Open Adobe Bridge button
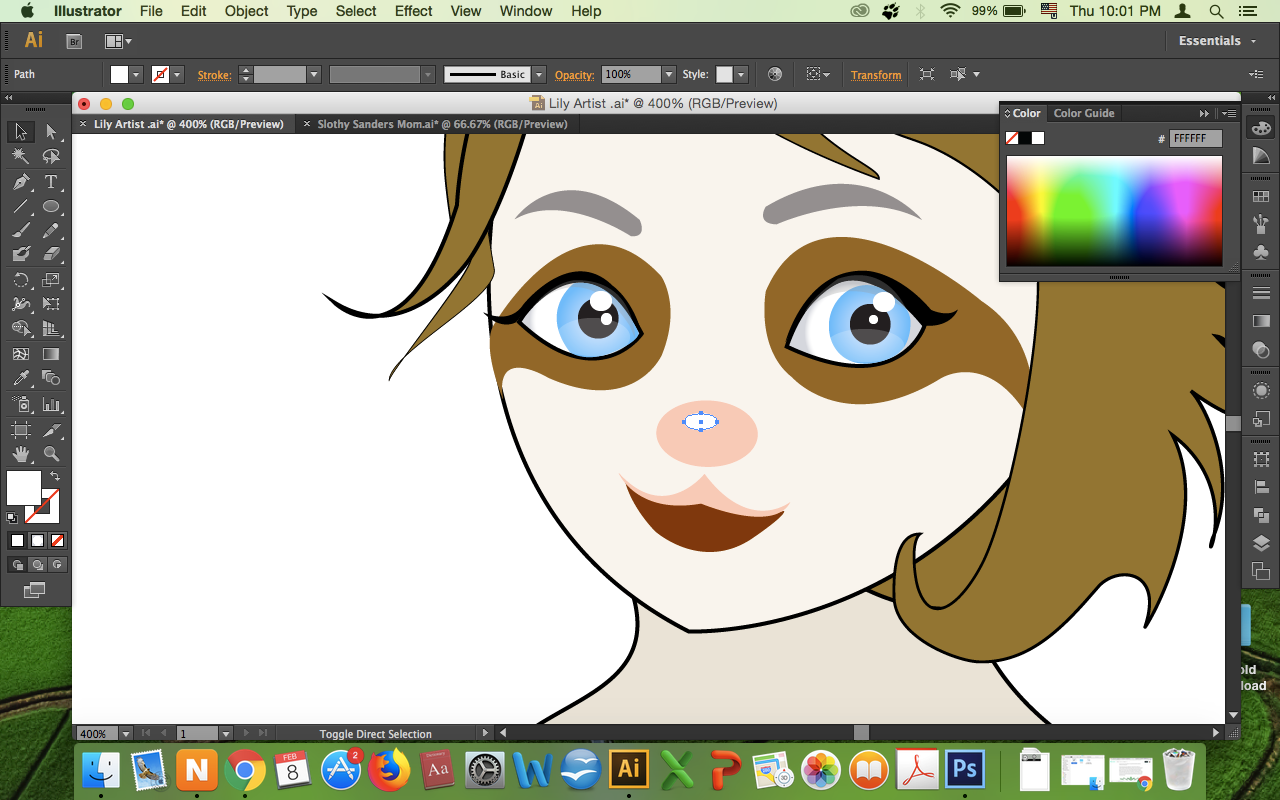The width and height of the screenshot is (1280, 800). (x=74, y=41)
